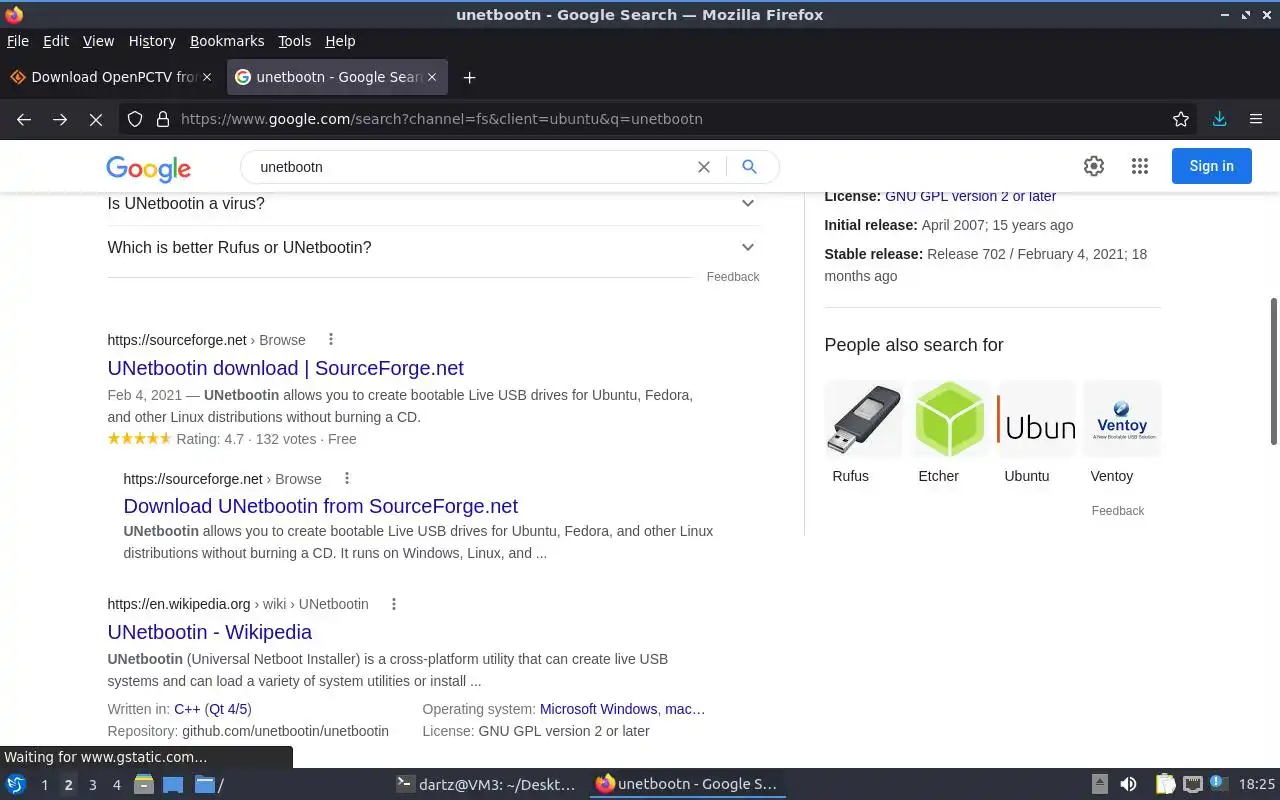Click the Google logo
The height and width of the screenshot is (800, 1280).
coord(148,168)
